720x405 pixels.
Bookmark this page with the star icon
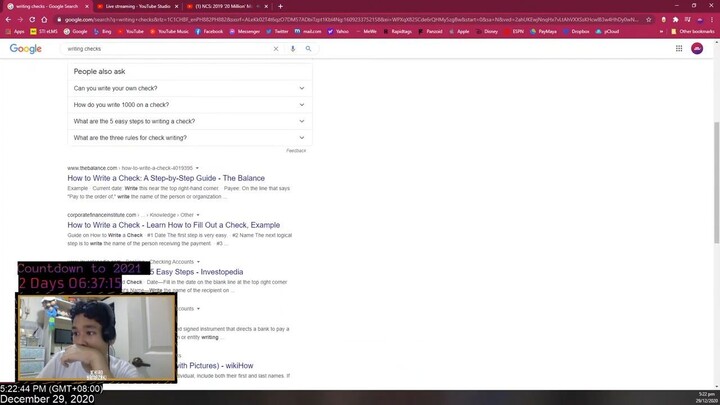(x=648, y=20)
